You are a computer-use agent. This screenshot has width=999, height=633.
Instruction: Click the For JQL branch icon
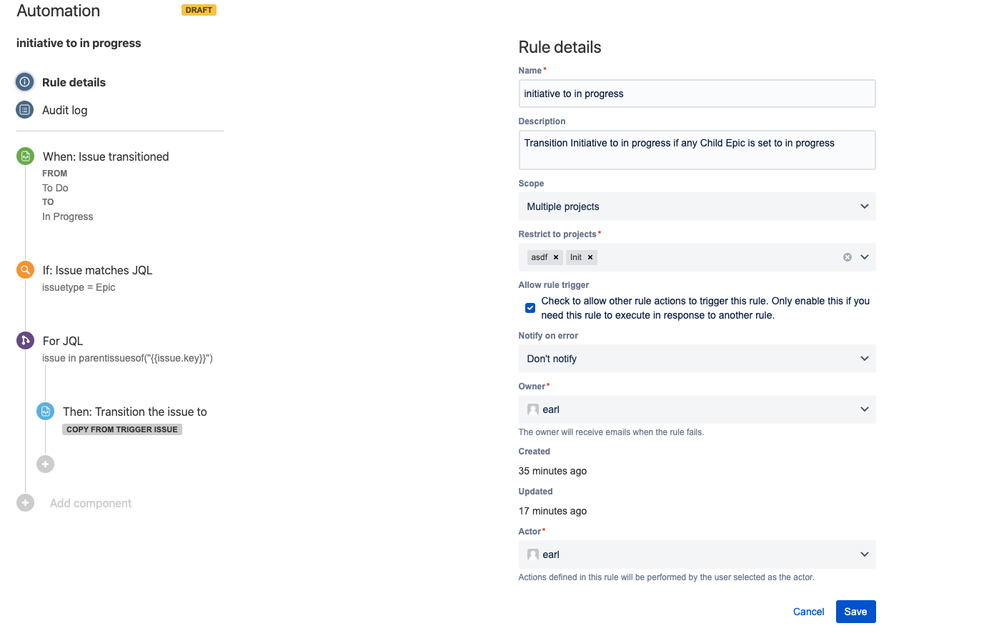click(23, 341)
